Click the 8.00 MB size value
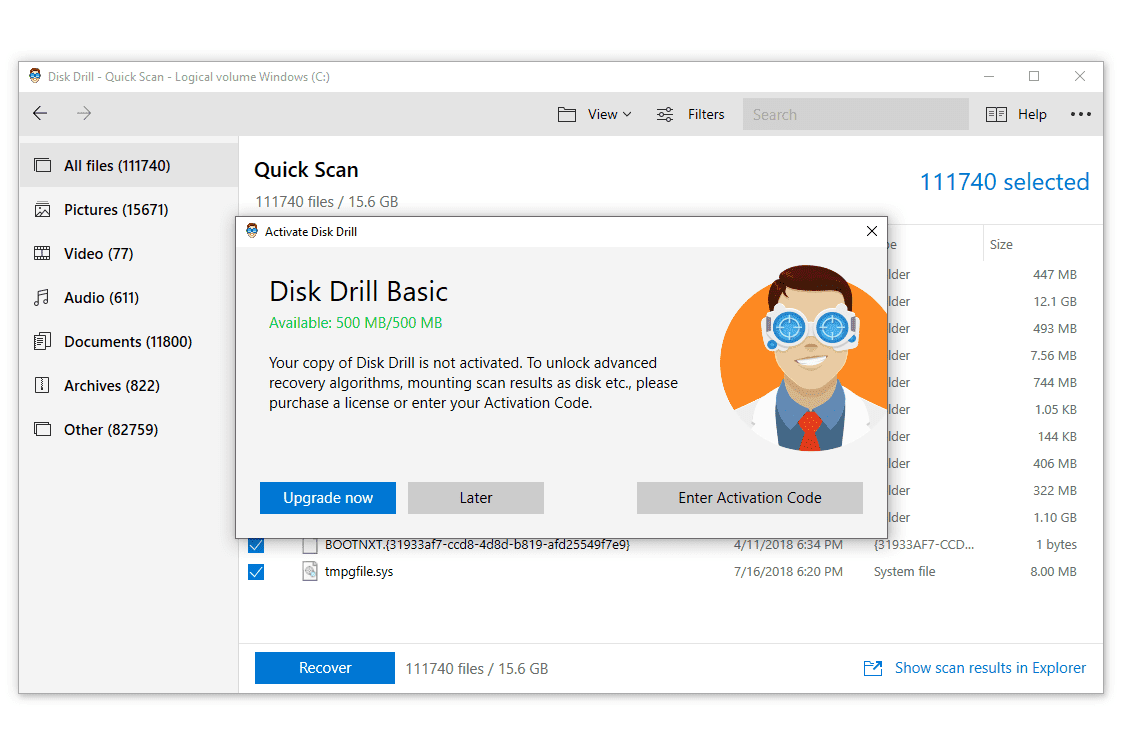 coord(1054,571)
